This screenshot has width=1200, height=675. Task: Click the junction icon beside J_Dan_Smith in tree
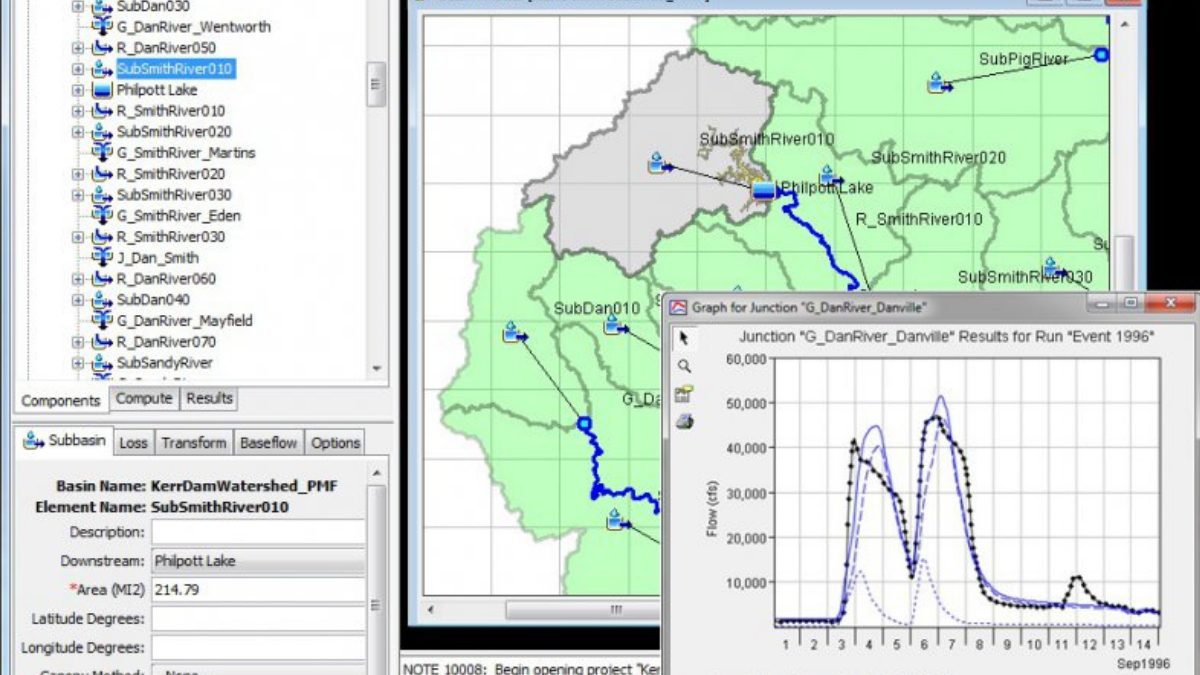tap(102, 257)
